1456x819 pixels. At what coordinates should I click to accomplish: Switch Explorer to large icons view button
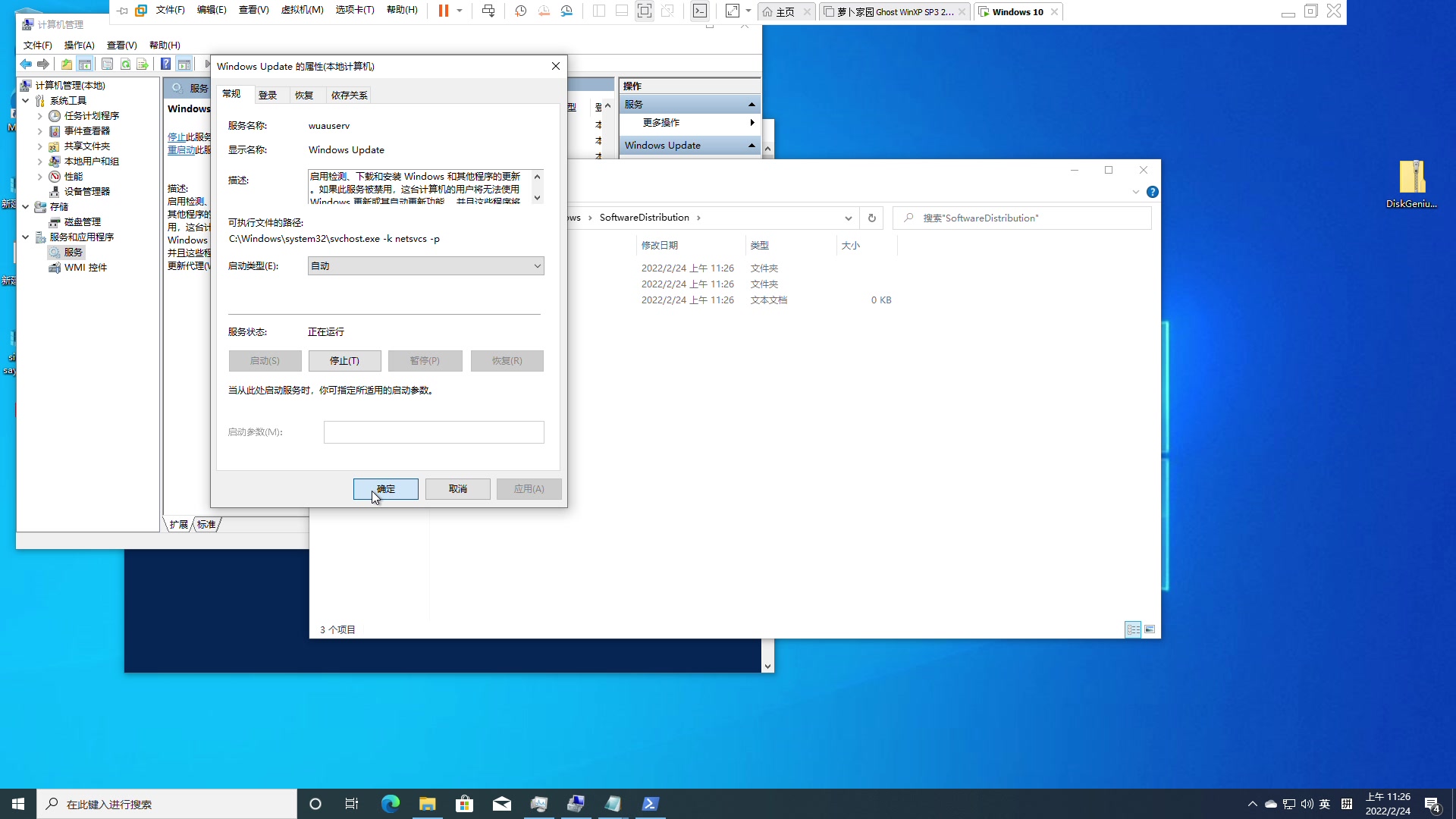pyautogui.click(x=1150, y=630)
